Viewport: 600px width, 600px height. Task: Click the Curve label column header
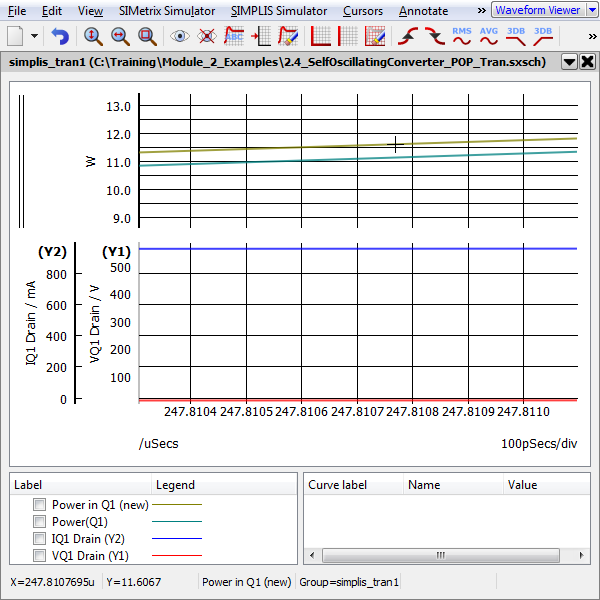[x=337, y=485]
